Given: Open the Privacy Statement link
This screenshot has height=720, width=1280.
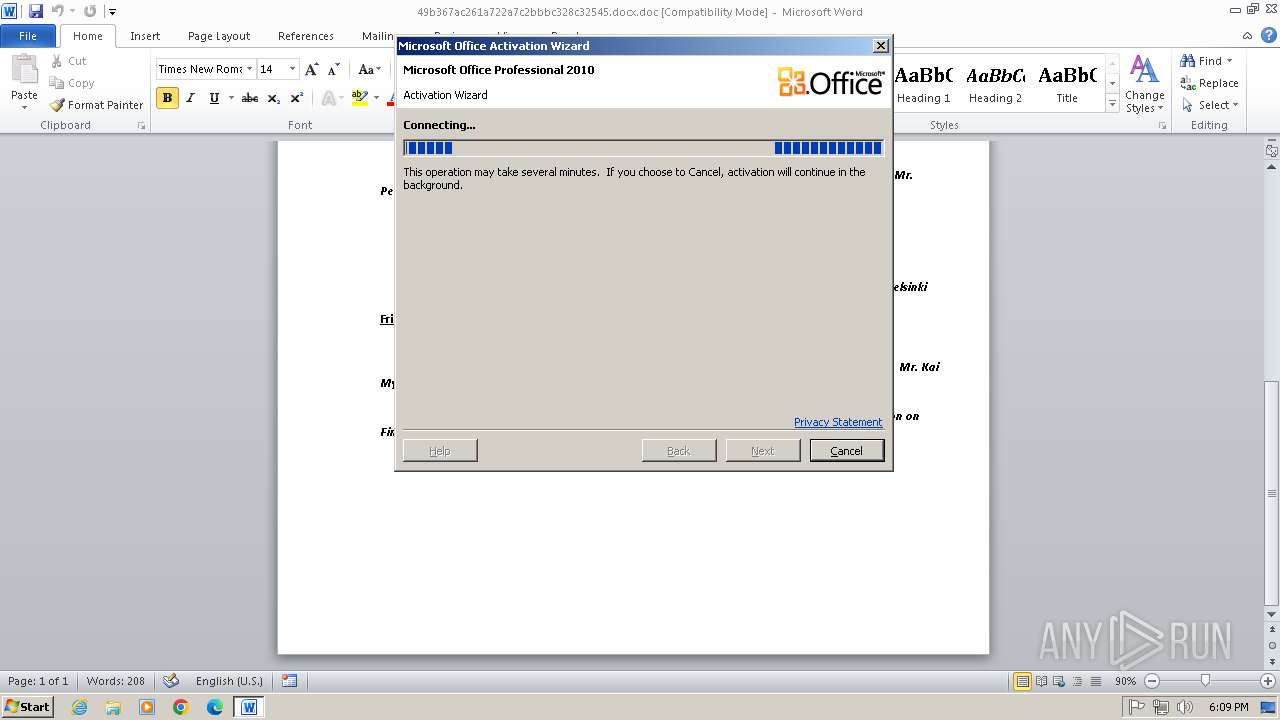Looking at the screenshot, I should (x=838, y=422).
